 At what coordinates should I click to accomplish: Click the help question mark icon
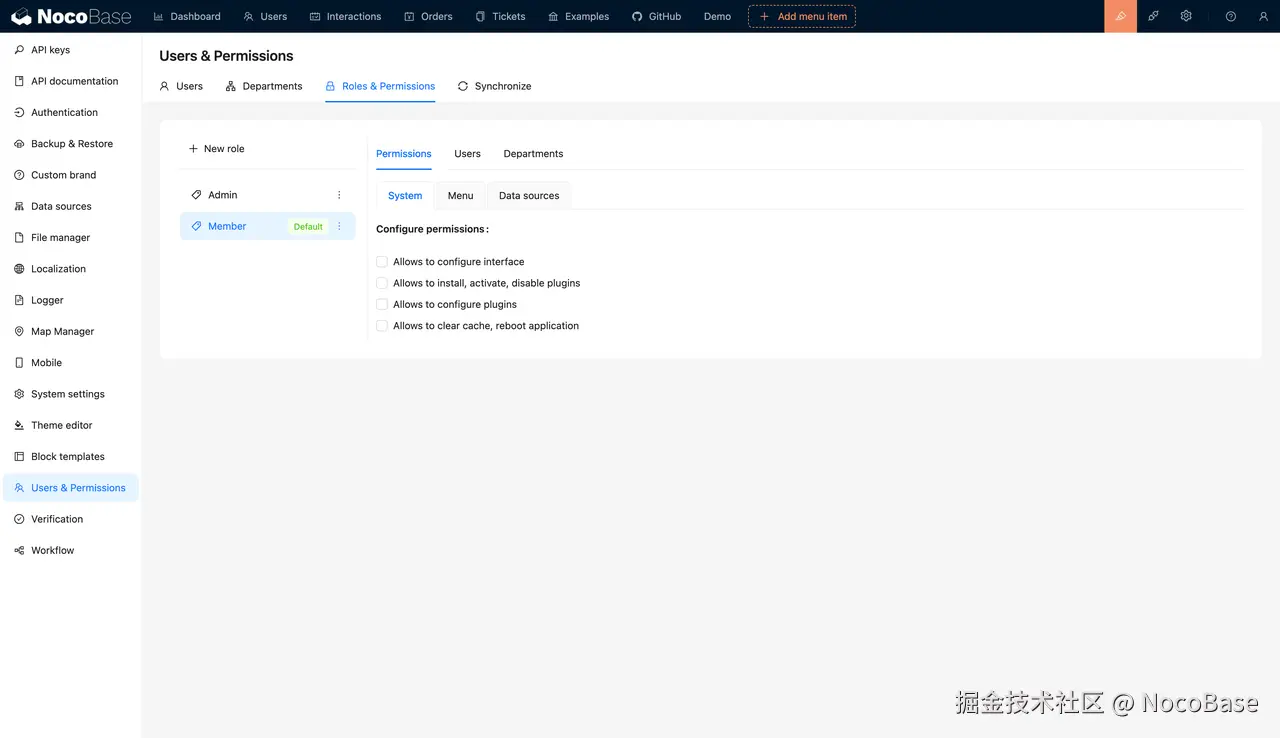(1230, 16)
